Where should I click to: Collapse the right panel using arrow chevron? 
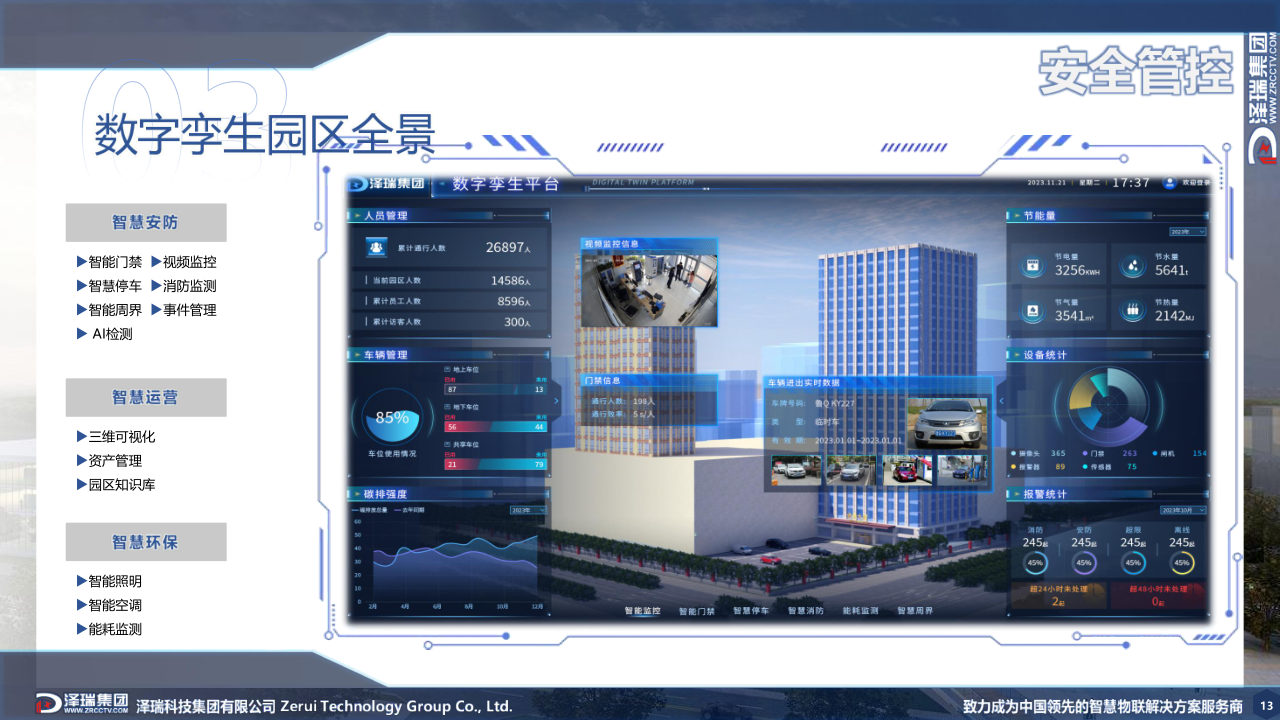pos(999,400)
